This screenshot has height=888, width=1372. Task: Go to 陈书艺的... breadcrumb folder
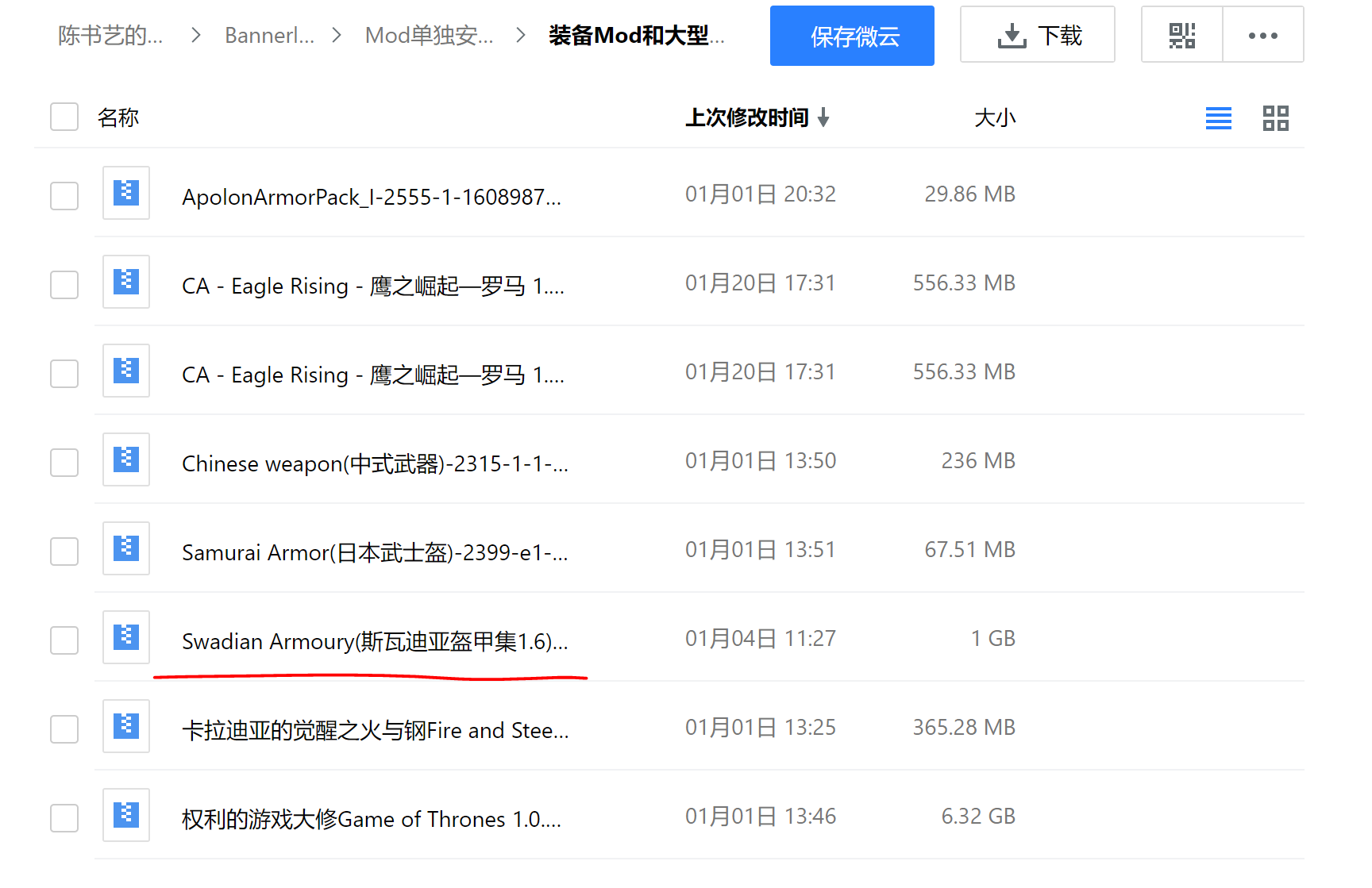[x=110, y=36]
